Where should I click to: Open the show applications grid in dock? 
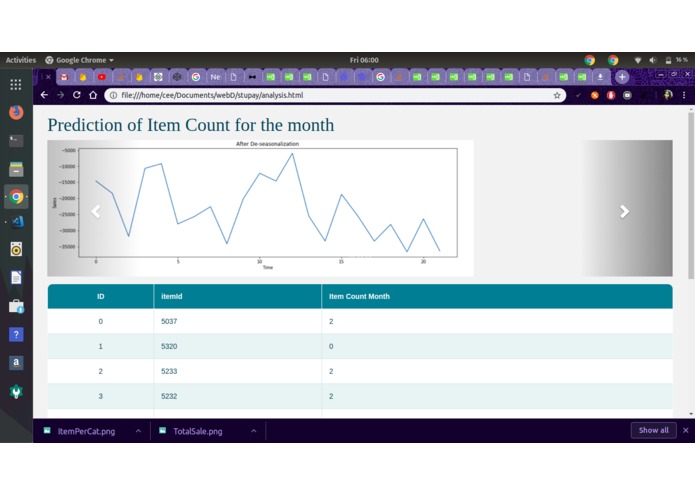click(x=16, y=85)
